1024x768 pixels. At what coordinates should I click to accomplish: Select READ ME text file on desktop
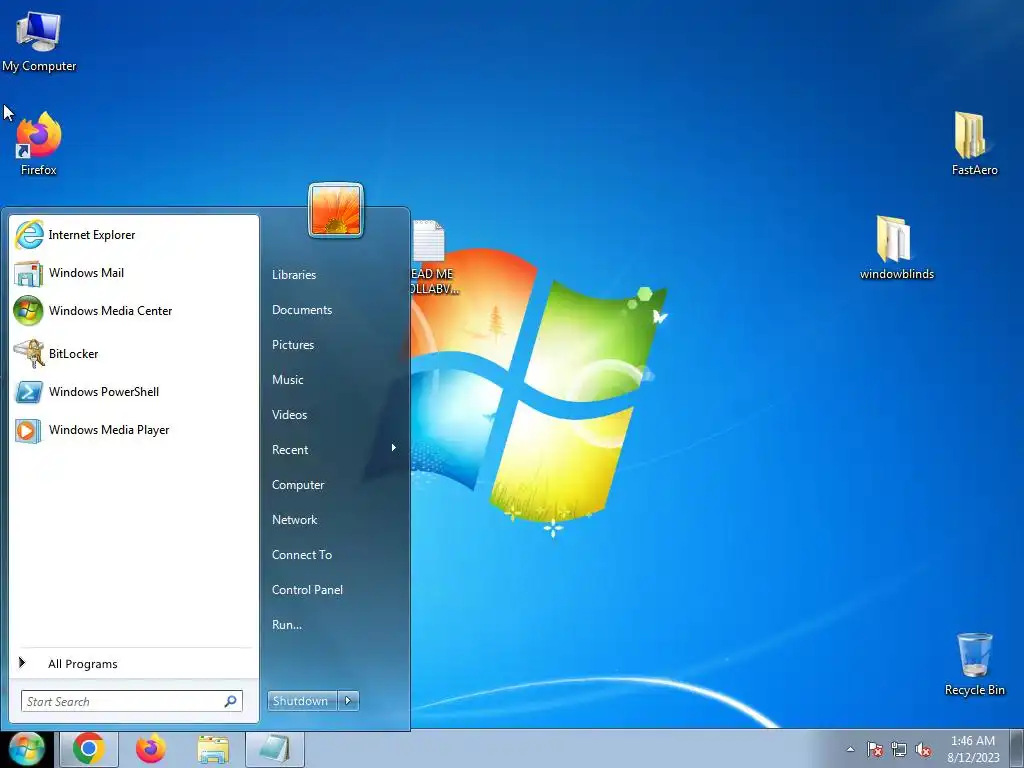pyautogui.click(x=434, y=257)
